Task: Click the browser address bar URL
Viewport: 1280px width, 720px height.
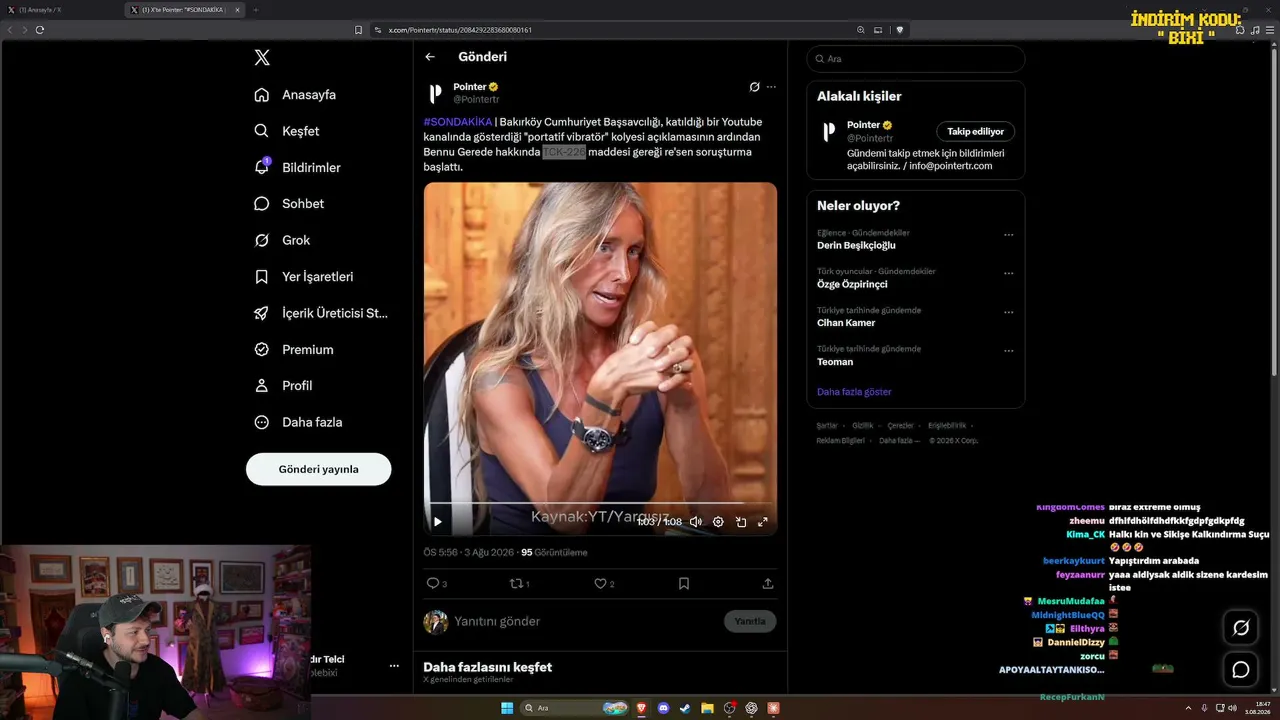Action: coord(460,30)
